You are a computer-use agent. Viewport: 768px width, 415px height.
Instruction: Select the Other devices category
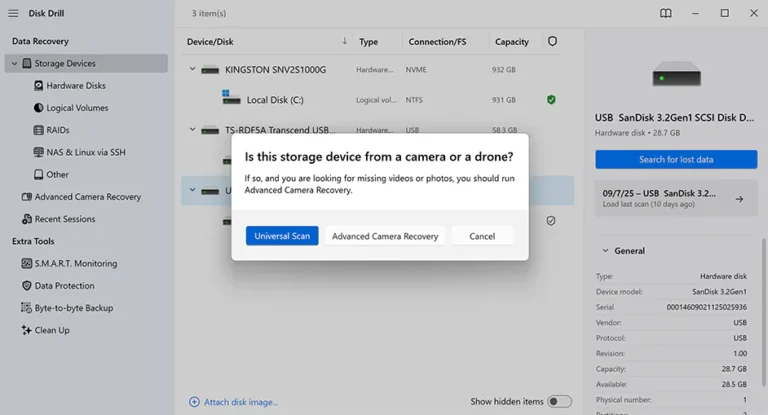(x=57, y=174)
